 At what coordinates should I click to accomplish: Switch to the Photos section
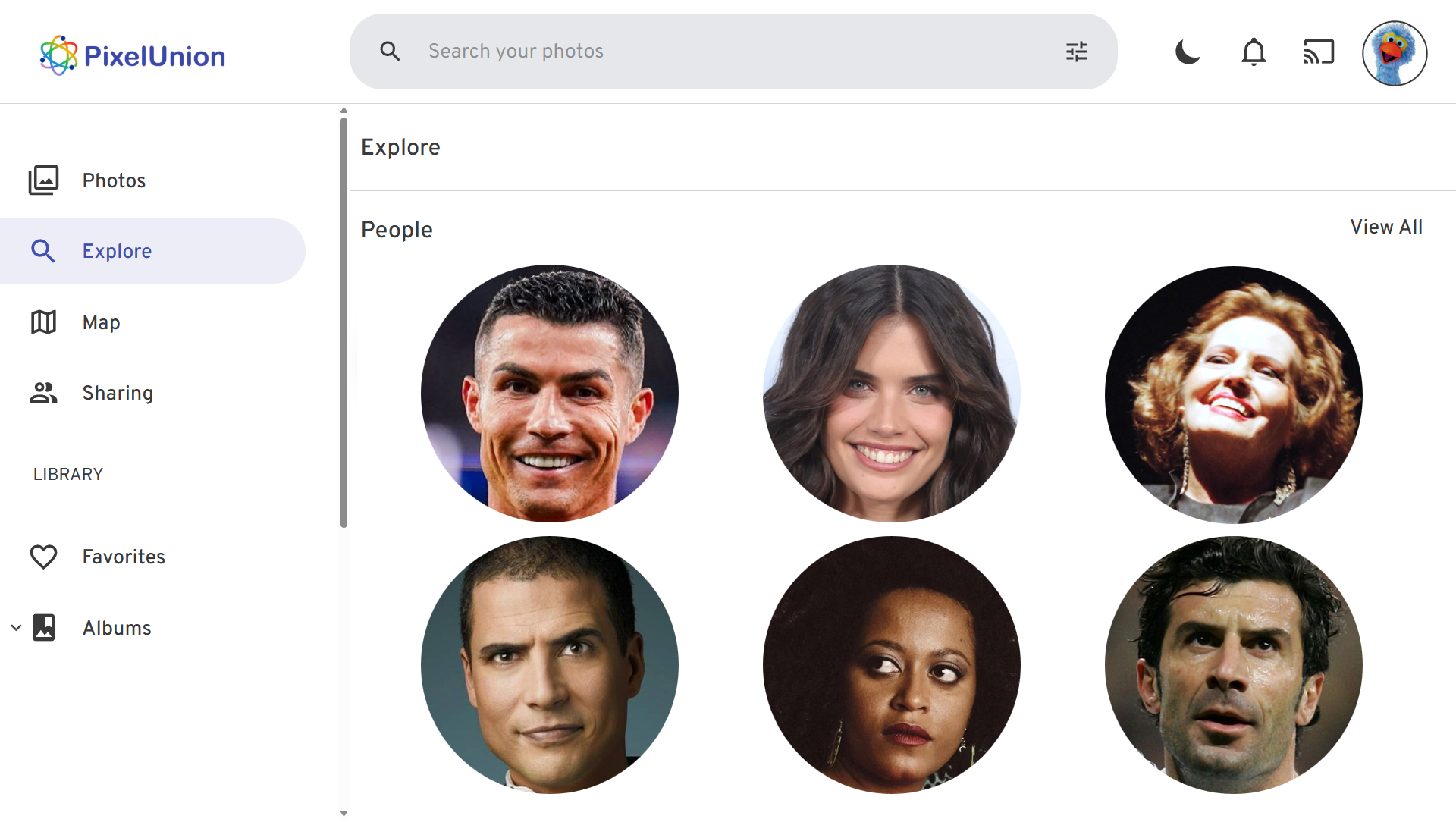coord(114,180)
